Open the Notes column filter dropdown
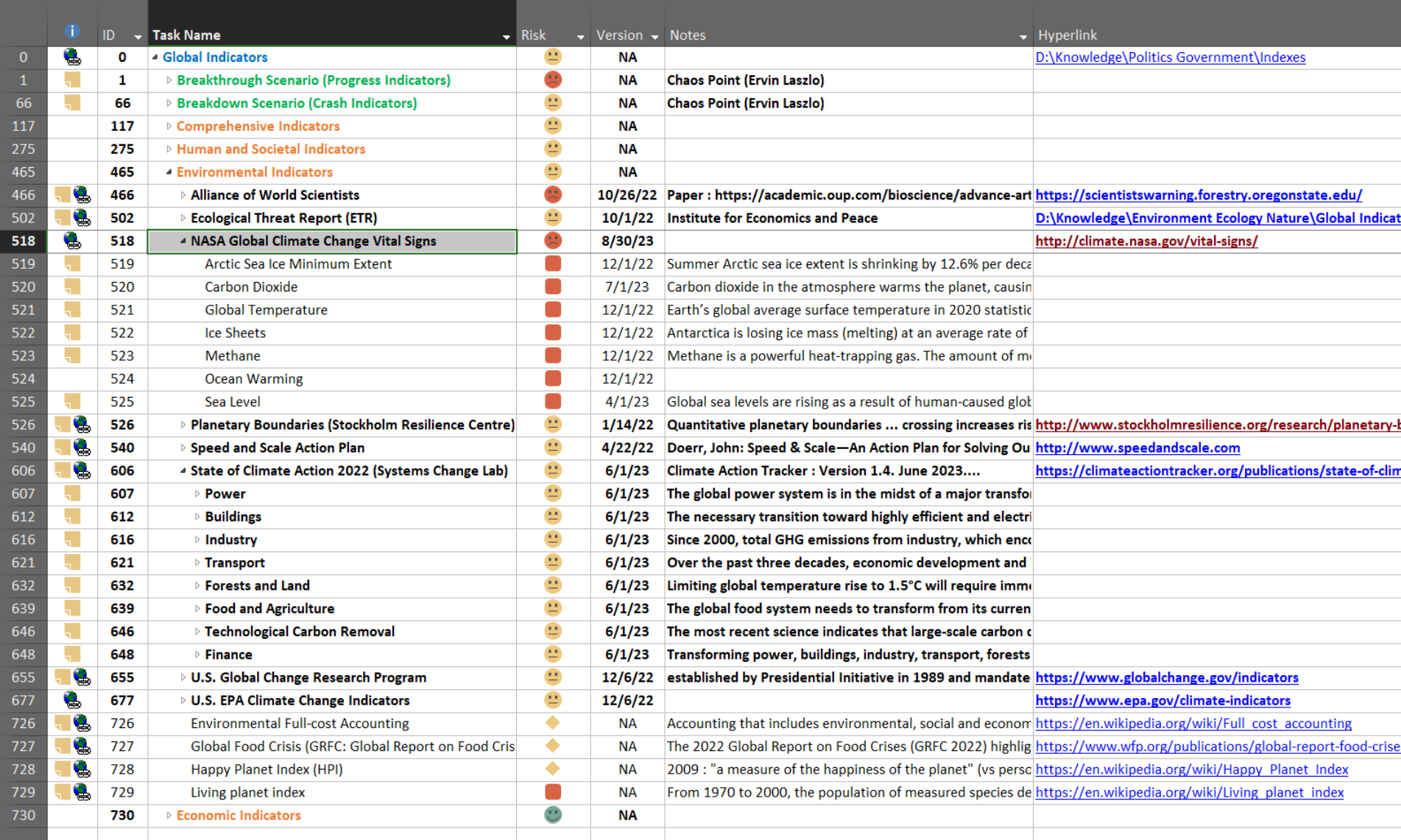 point(1023,36)
